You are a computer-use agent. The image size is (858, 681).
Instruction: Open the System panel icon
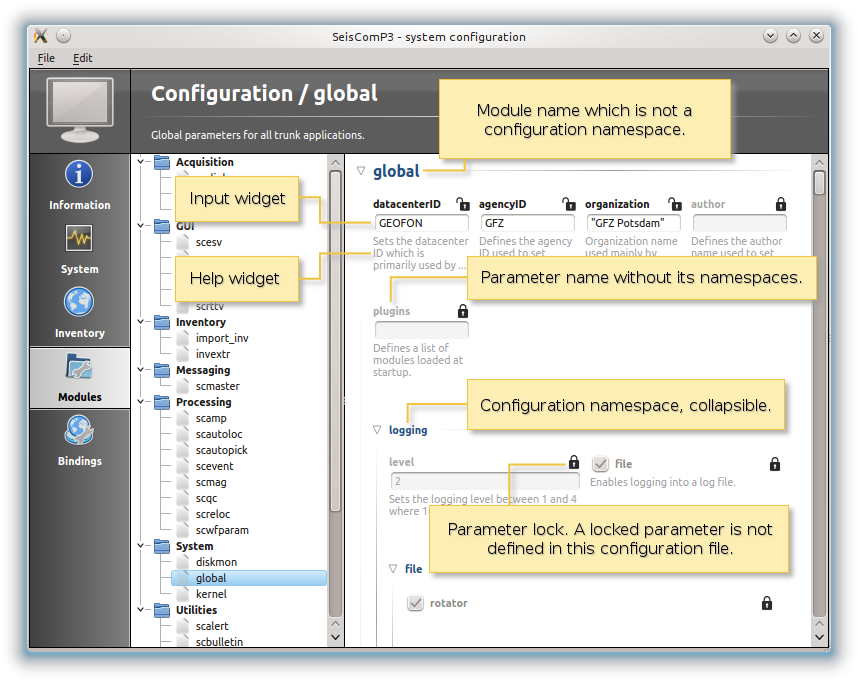[x=79, y=238]
